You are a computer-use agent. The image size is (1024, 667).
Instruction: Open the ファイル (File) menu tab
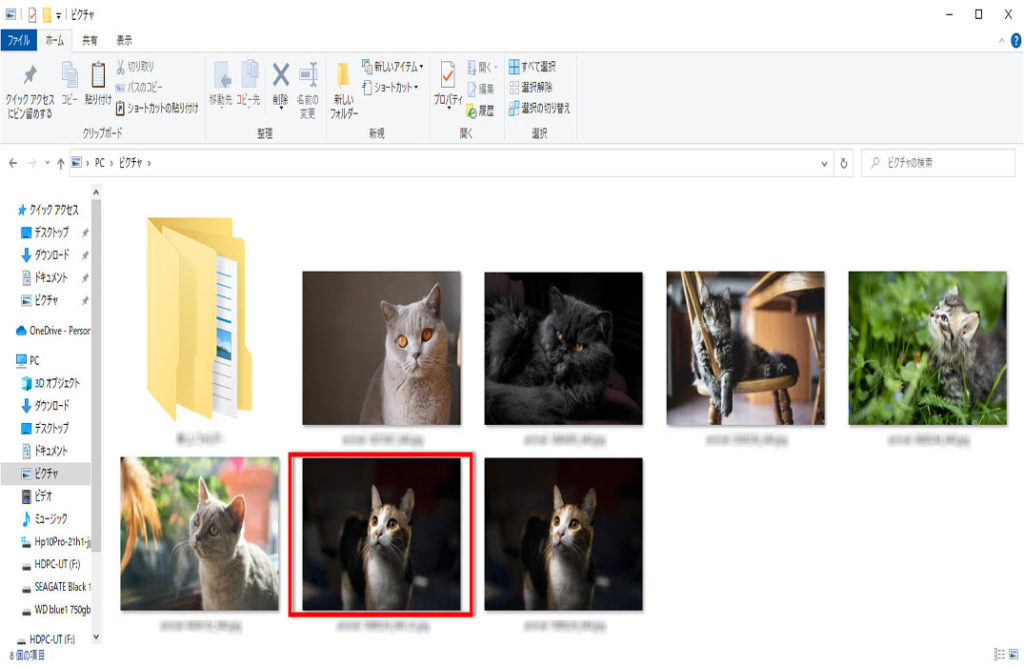pos(19,40)
